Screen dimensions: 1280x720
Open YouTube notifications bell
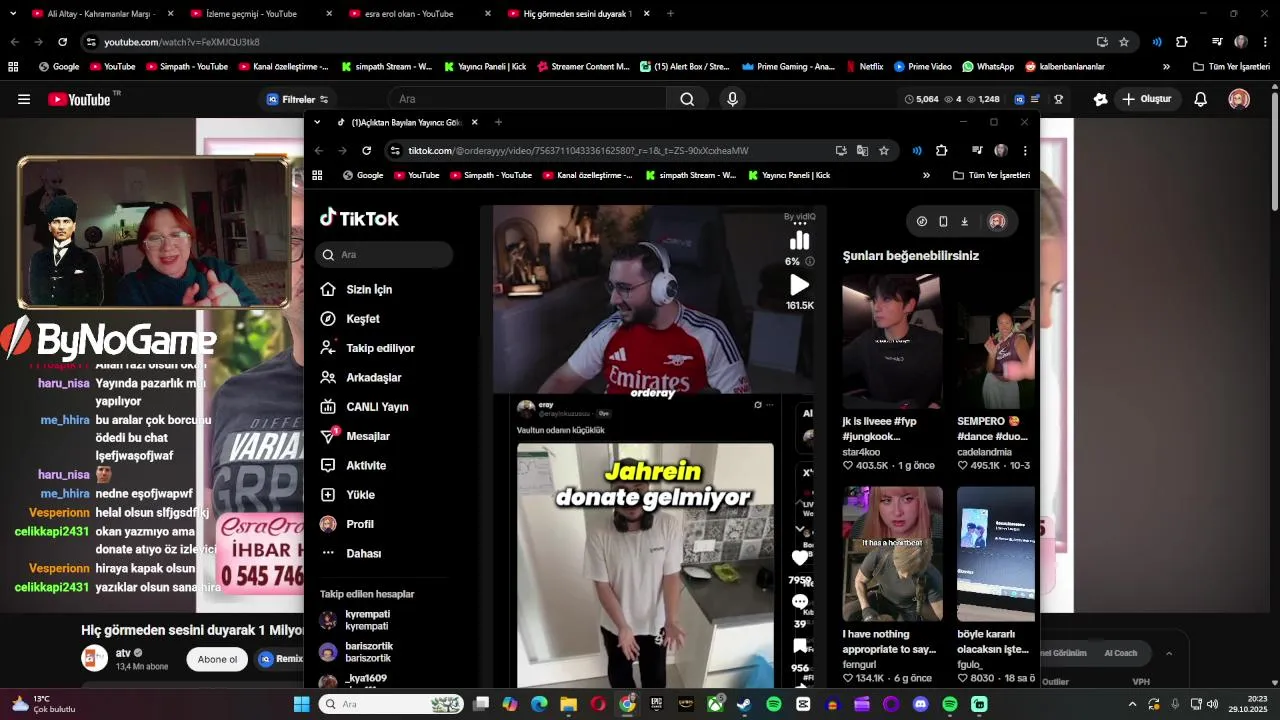click(x=1201, y=99)
